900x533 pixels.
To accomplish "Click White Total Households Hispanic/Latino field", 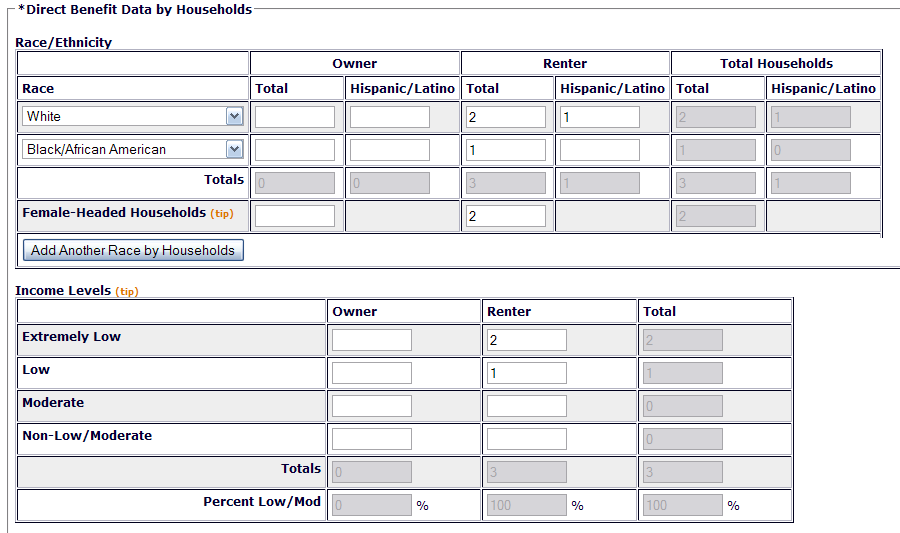I will tap(811, 117).
